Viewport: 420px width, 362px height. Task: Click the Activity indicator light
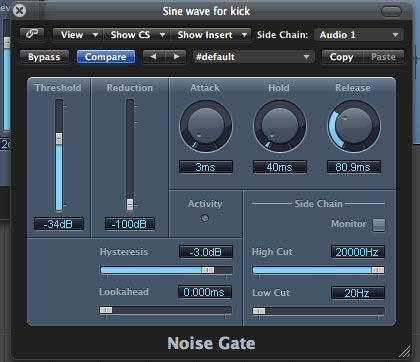pos(205,218)
